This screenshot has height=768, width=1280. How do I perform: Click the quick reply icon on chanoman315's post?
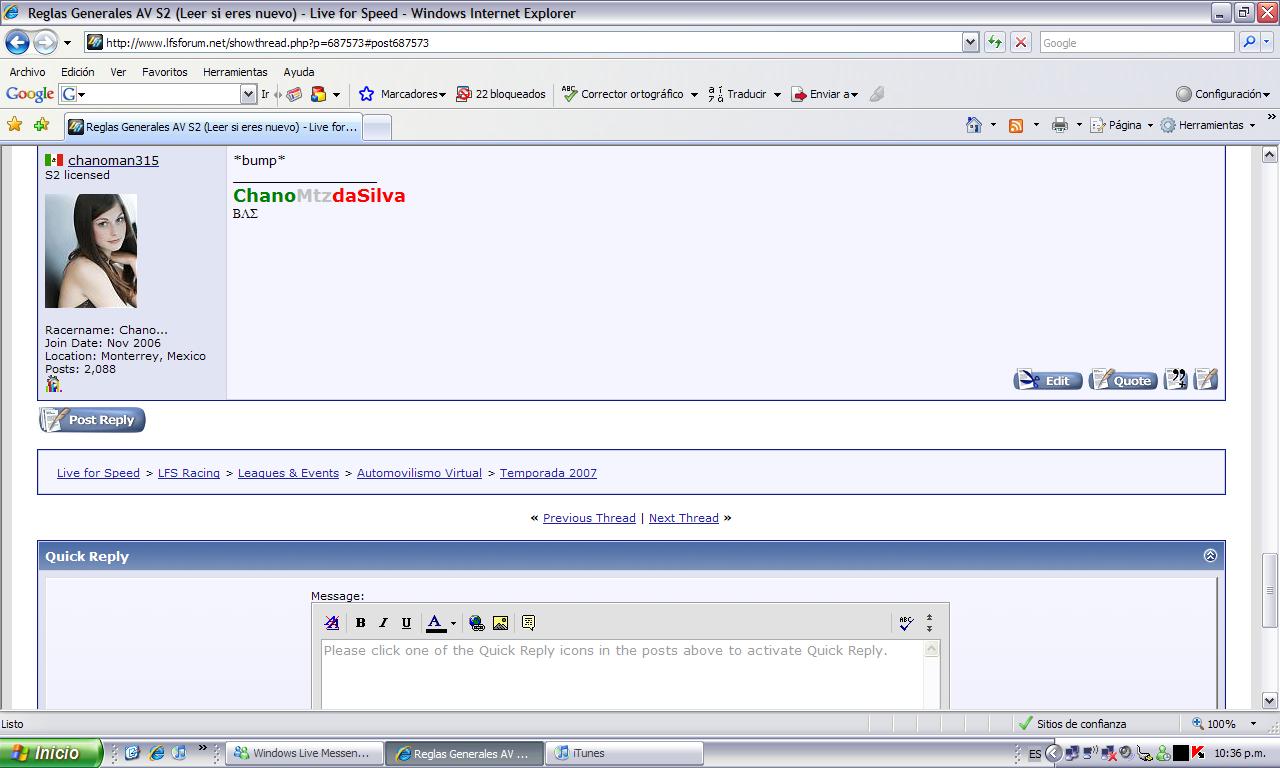(1206, 380)
